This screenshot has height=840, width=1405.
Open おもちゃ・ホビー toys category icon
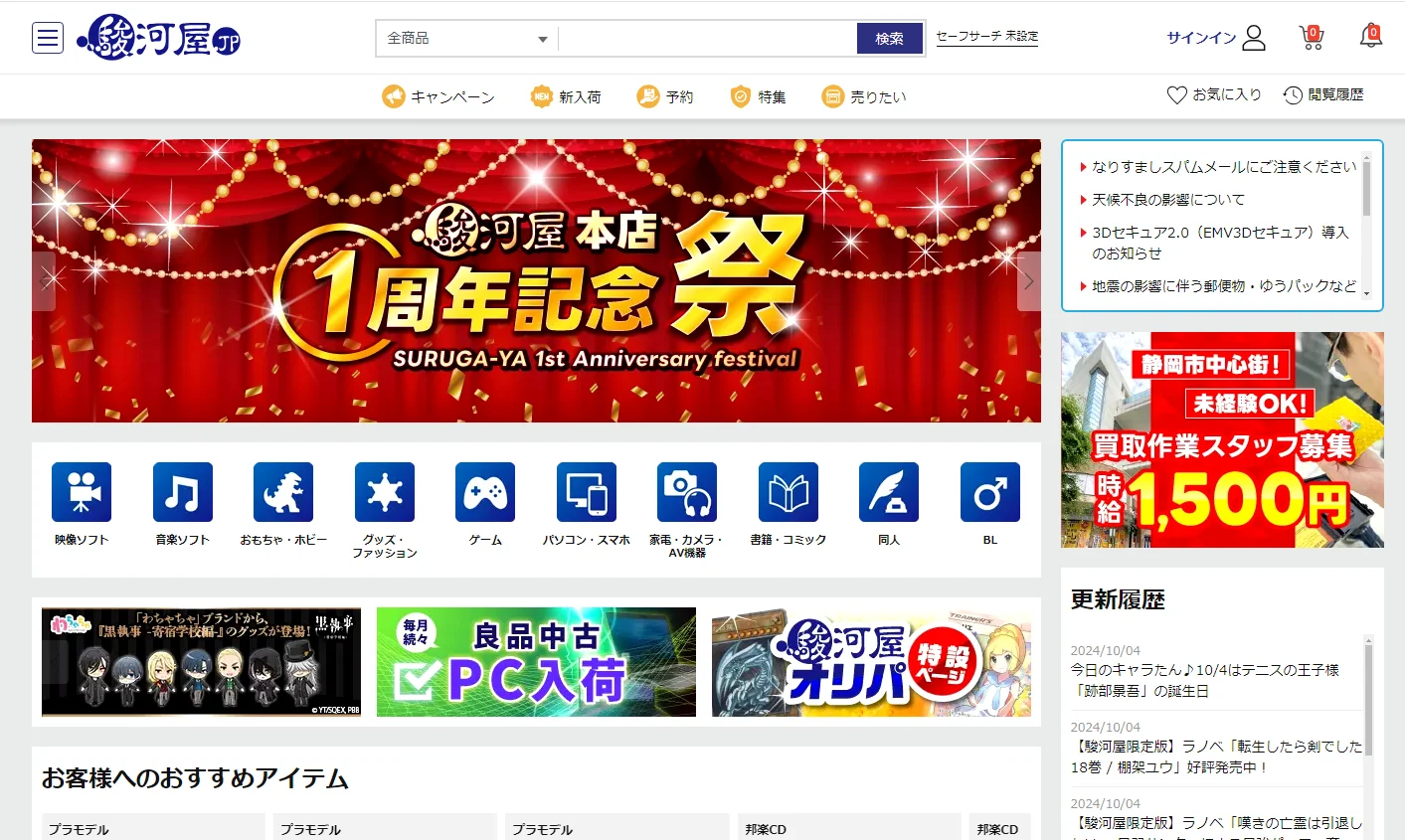[x=283, y=492]
